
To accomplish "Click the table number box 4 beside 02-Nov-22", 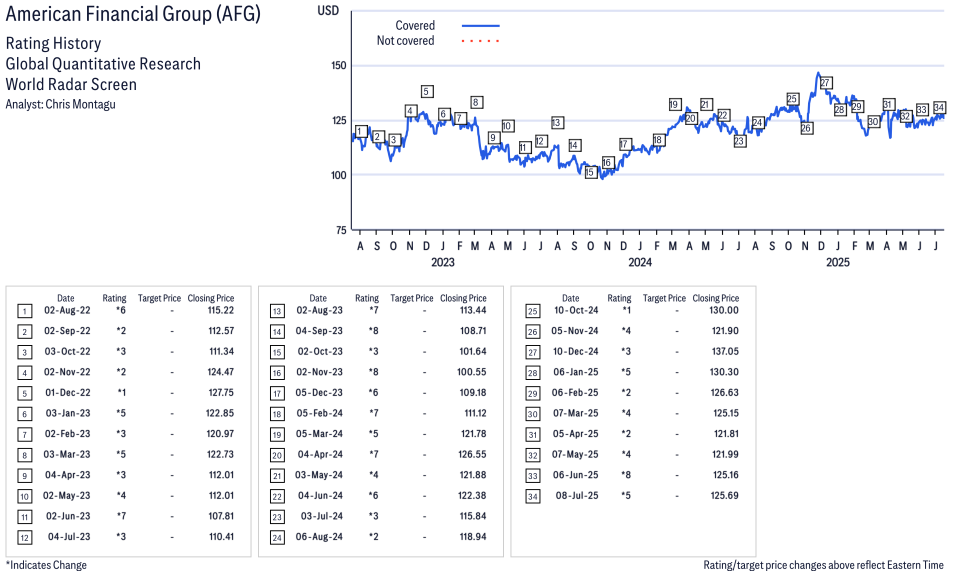I will [24, 373].
